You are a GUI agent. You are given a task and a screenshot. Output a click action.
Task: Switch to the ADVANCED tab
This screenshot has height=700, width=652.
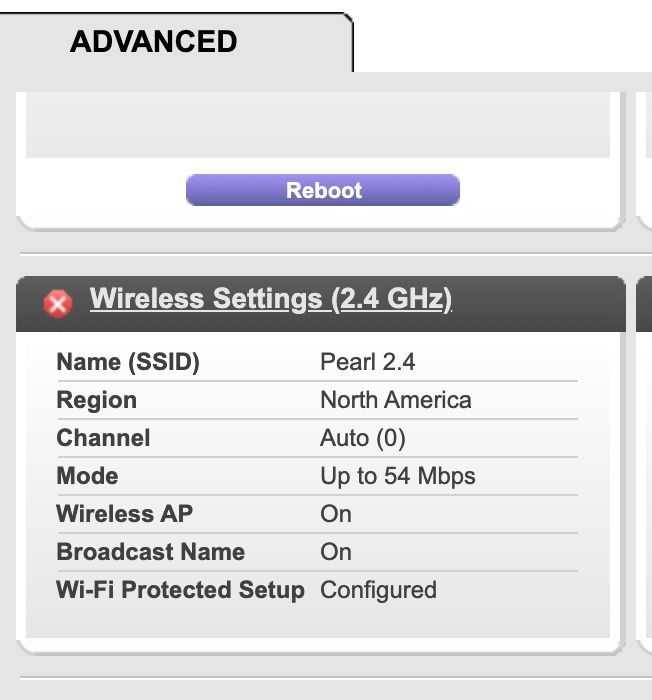[154, 42]
